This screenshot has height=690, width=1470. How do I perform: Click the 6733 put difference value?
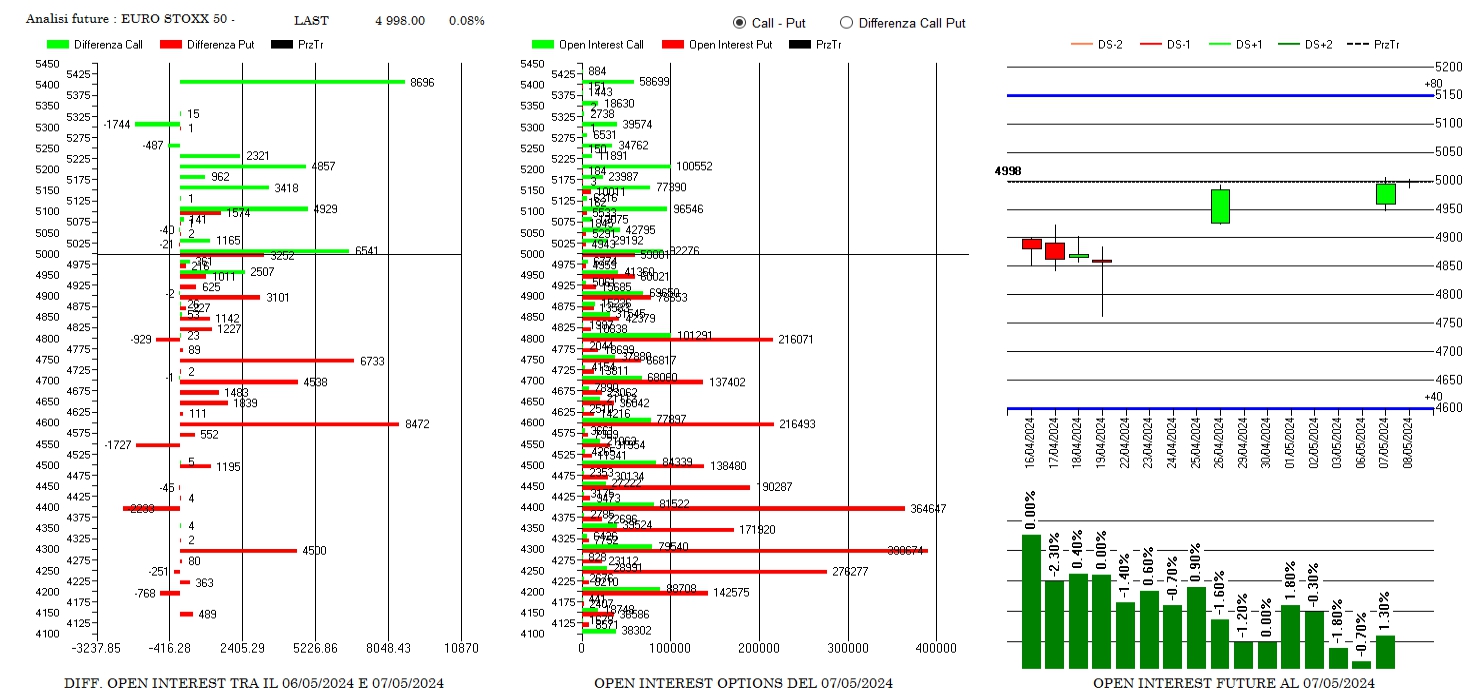[x=372, y=361]
